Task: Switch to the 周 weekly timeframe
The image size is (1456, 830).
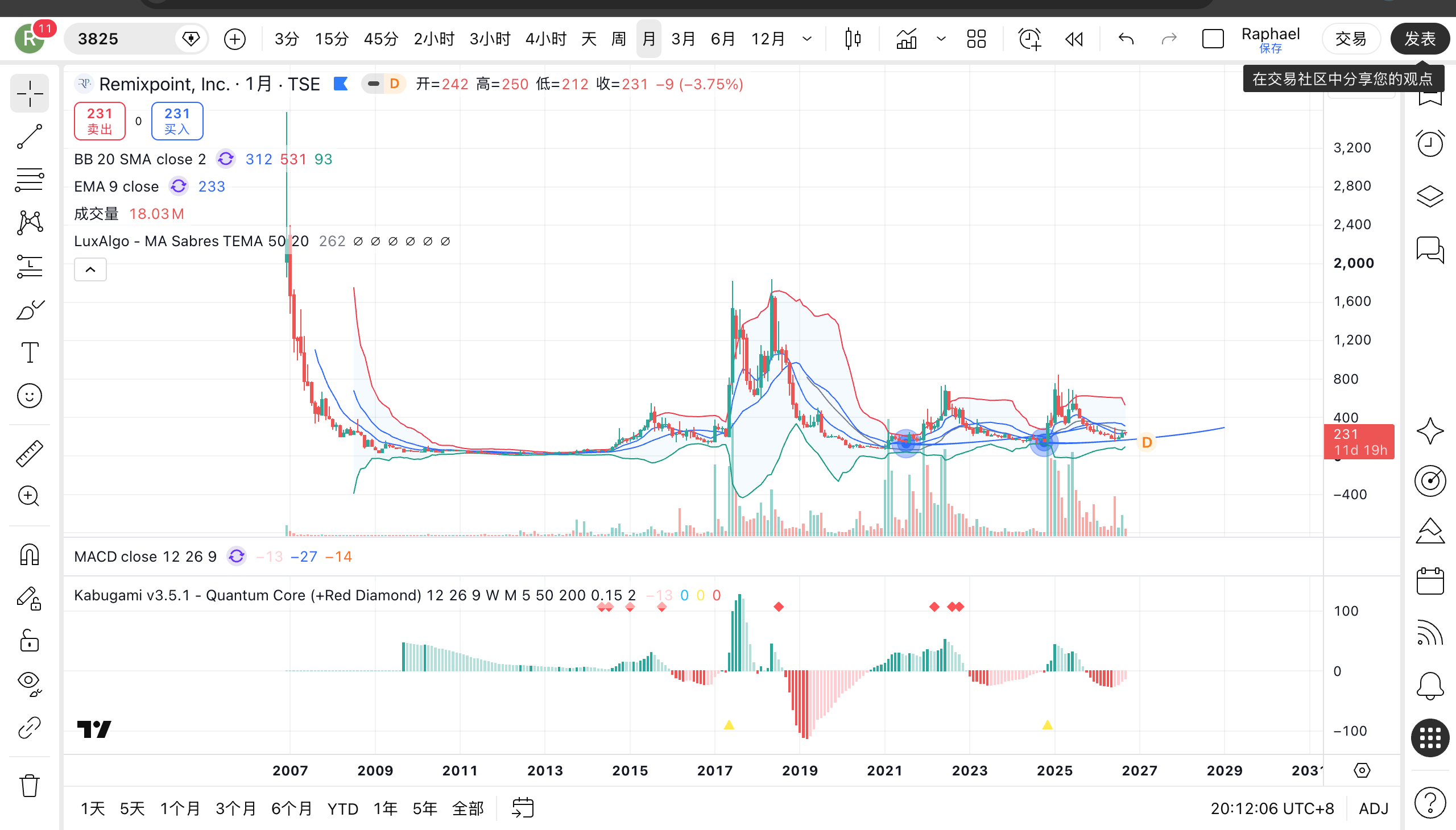Action: tap(618, 39)
